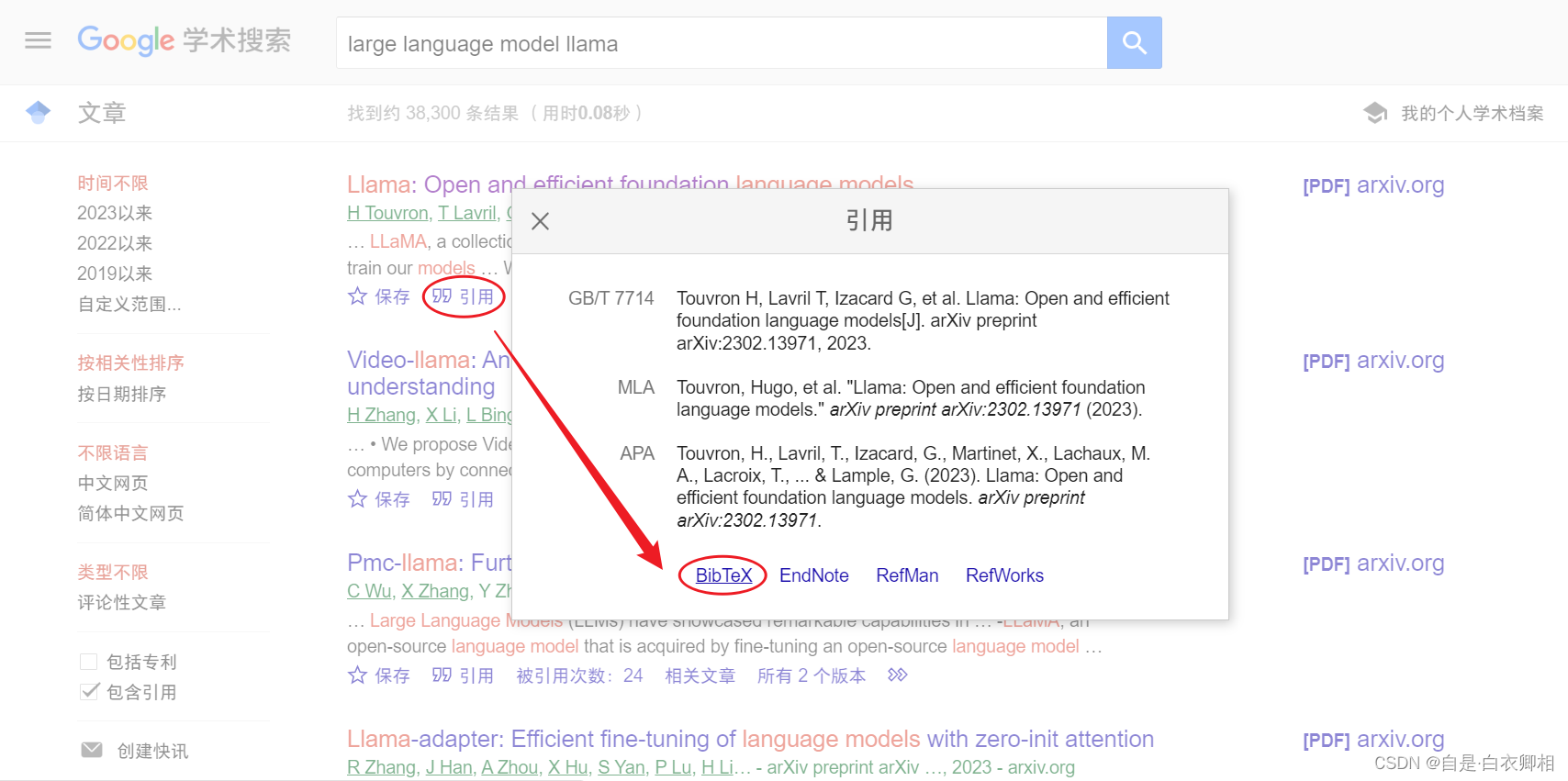The width and height of the screenshot is (1568, 781).
Task: Click the star save icon under Llama result
Action: [x=357, y=296]
